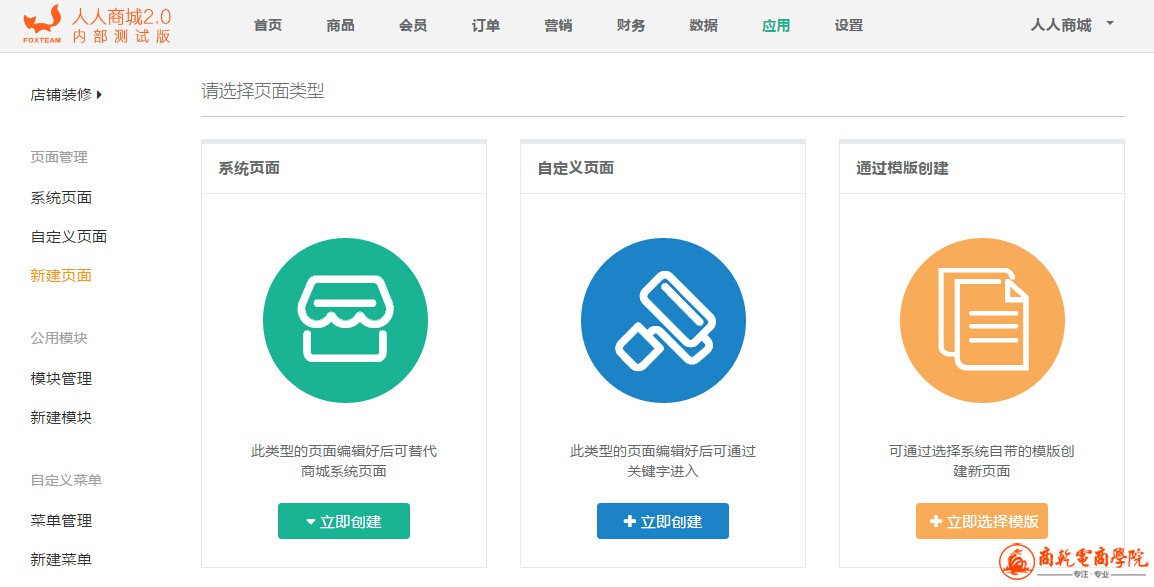Select the 应用 navigation menu
1154x587 pixels.
tap(776, 25)
